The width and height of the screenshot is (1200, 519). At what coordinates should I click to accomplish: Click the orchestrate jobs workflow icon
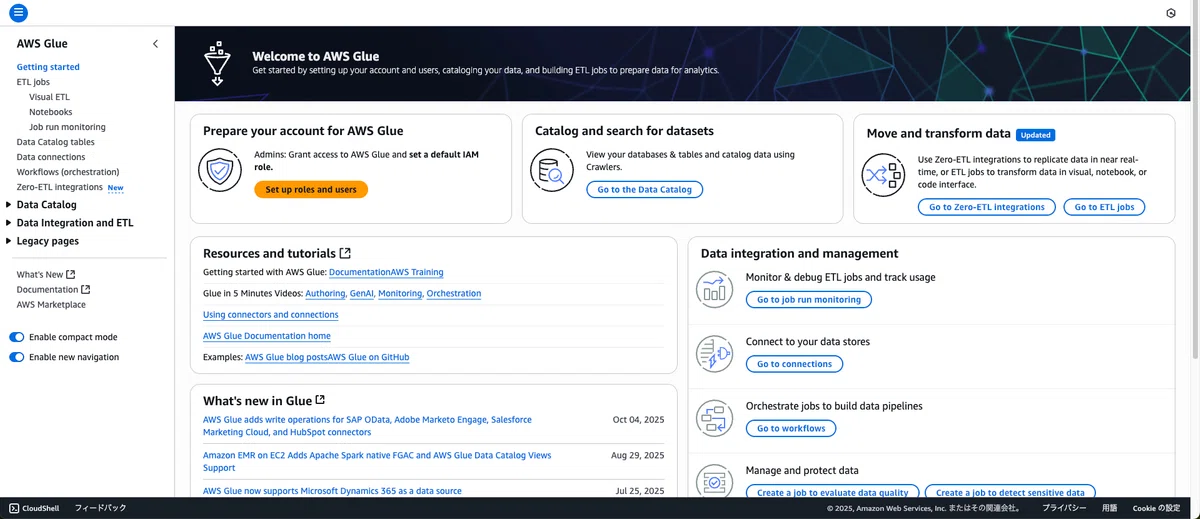point(715,418)
